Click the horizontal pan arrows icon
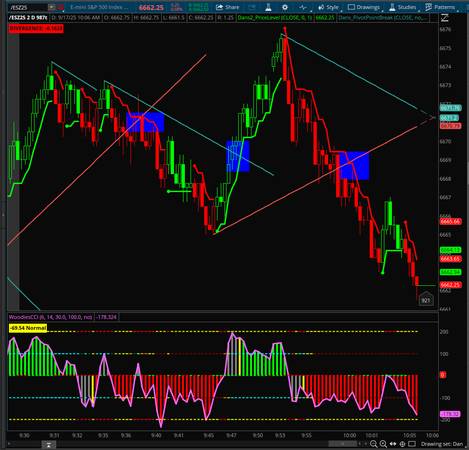 coord(393,444)
